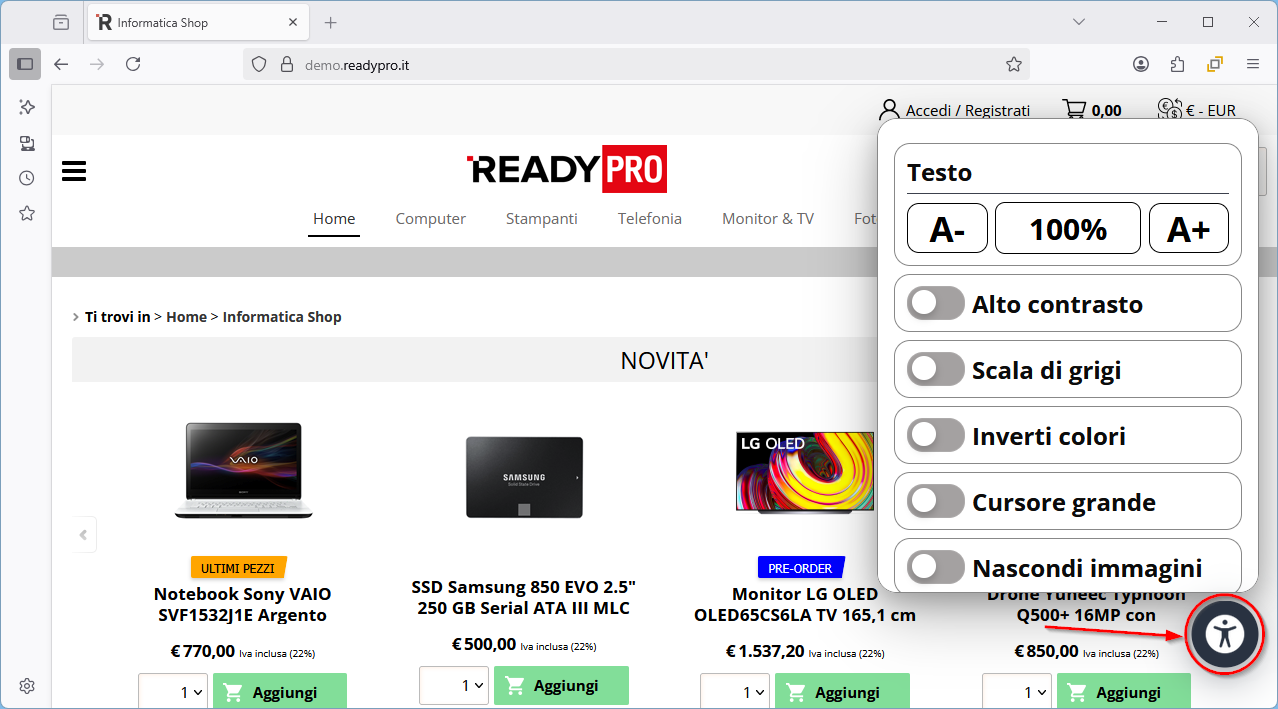This screenshot has width=1278, height=709.
Task: Open the LG OLED monitor product image
Action: [805, 472]
